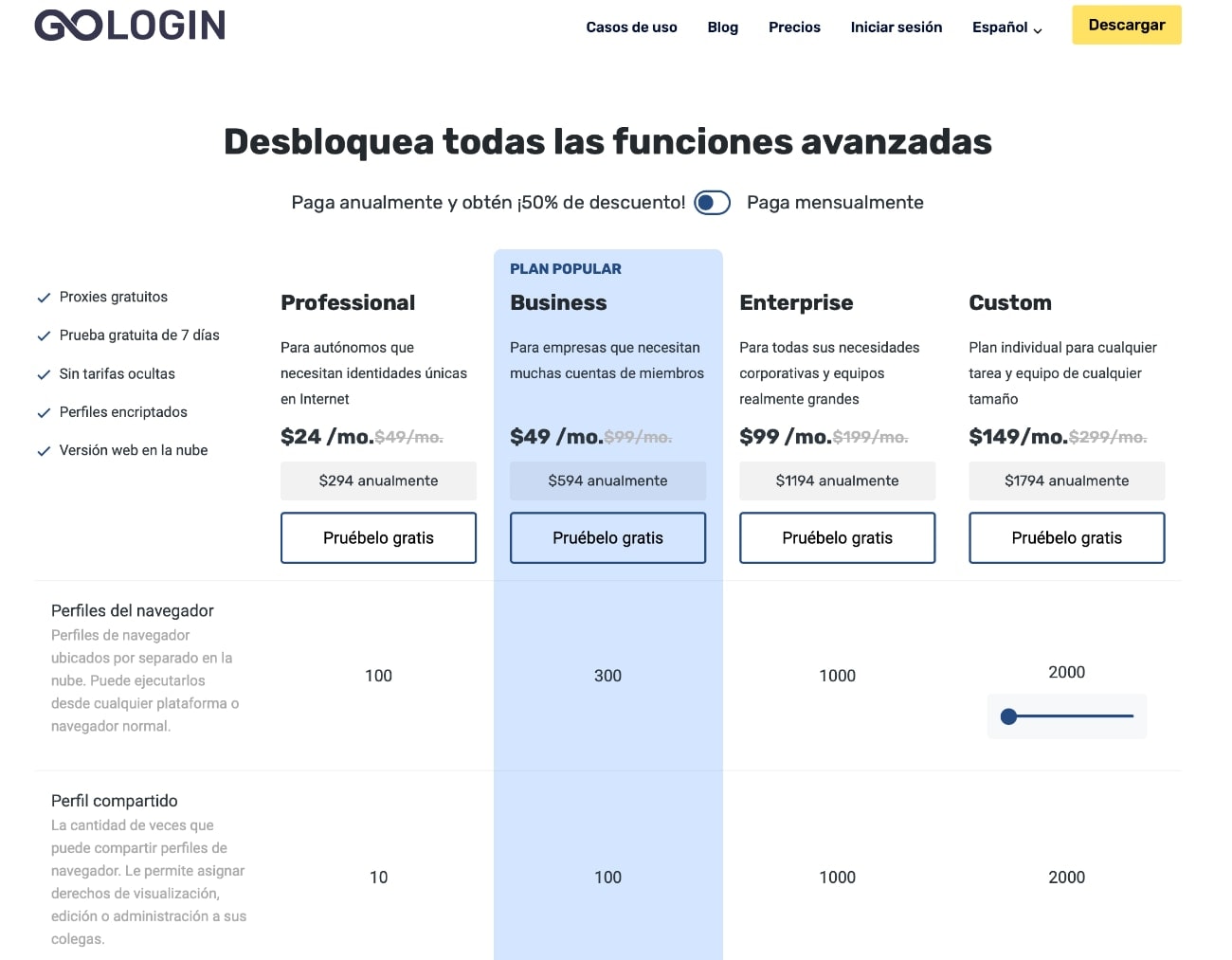Click the $1194 anualmente box

tap(837, 480)
